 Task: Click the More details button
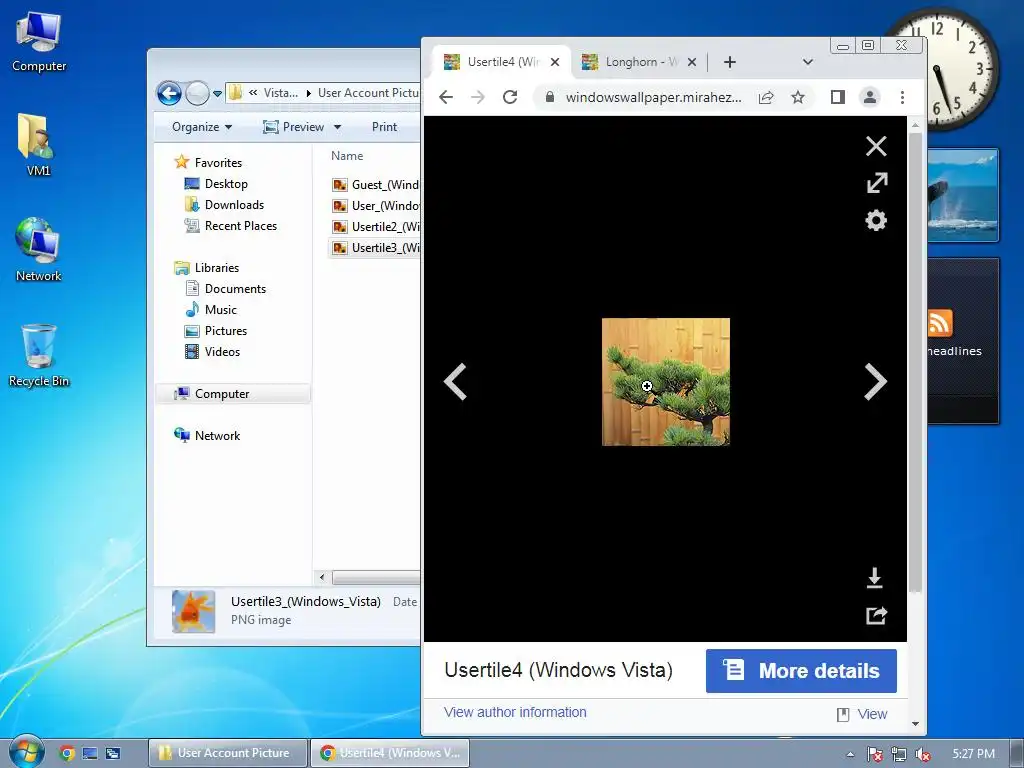pos(801,671)
